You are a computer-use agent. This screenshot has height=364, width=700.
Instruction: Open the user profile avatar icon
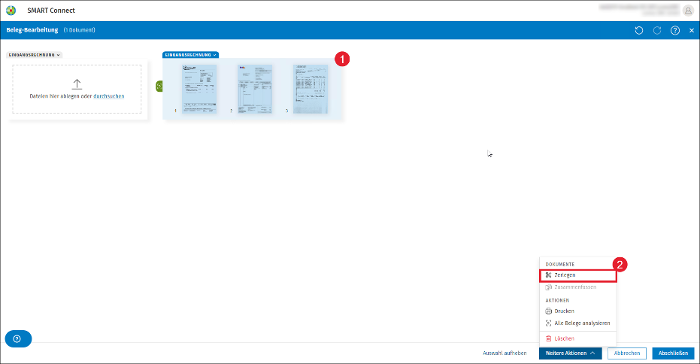pyautogui.click(x=688, y=10)
